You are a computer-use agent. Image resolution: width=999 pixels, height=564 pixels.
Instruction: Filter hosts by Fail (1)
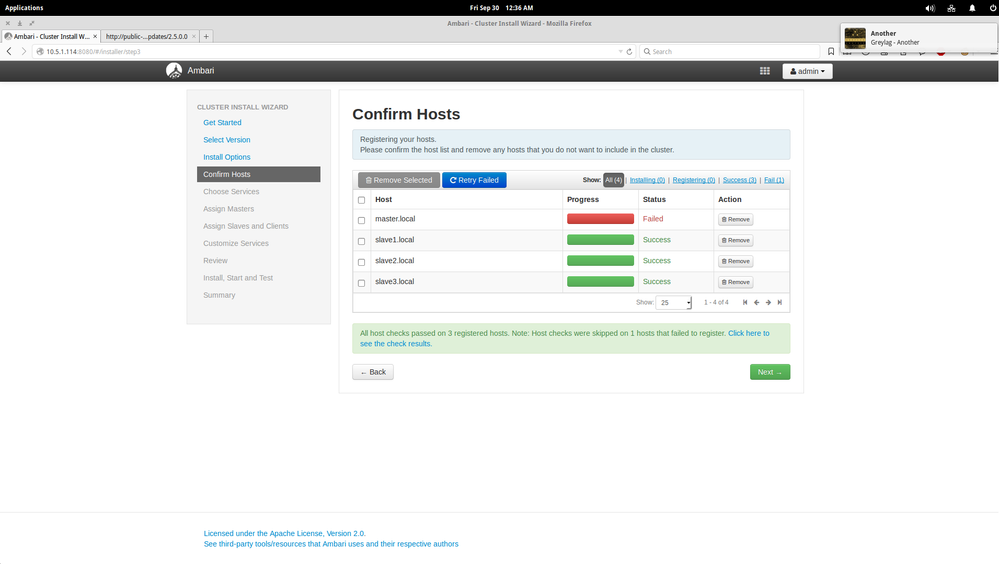click(x=774, y=180)
